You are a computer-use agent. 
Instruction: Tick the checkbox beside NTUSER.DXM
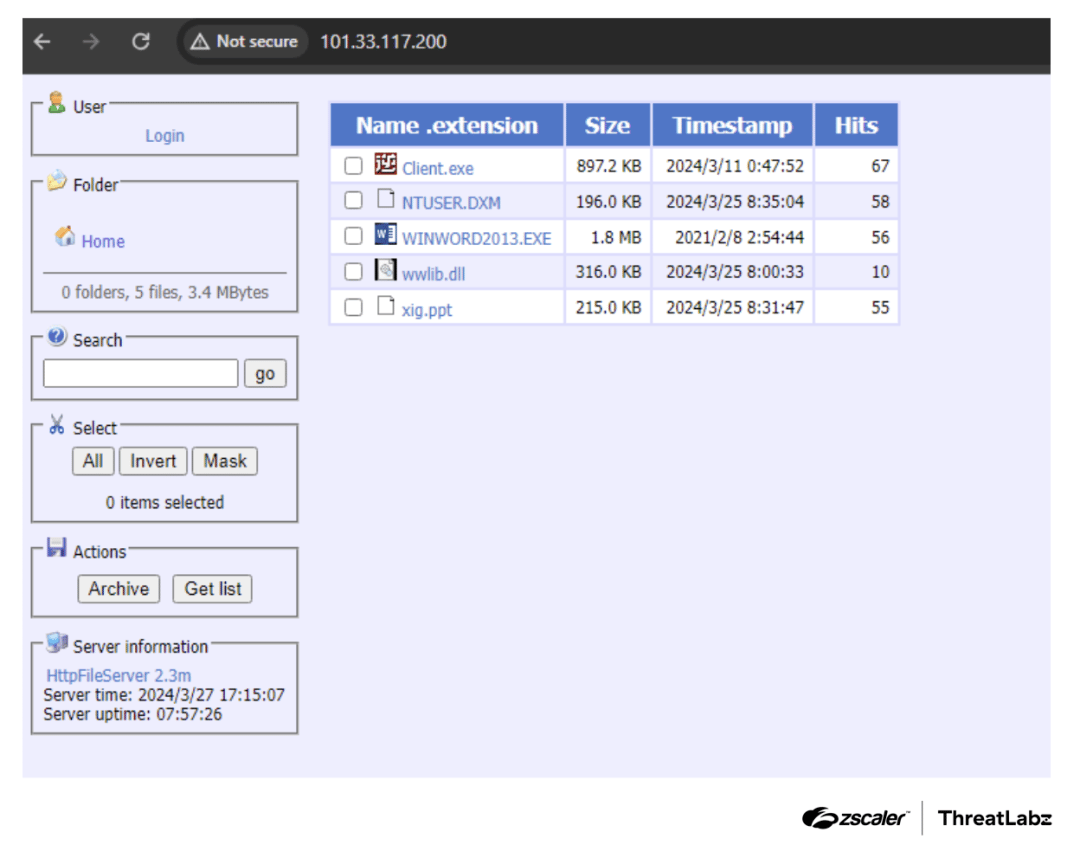point(353,200)
